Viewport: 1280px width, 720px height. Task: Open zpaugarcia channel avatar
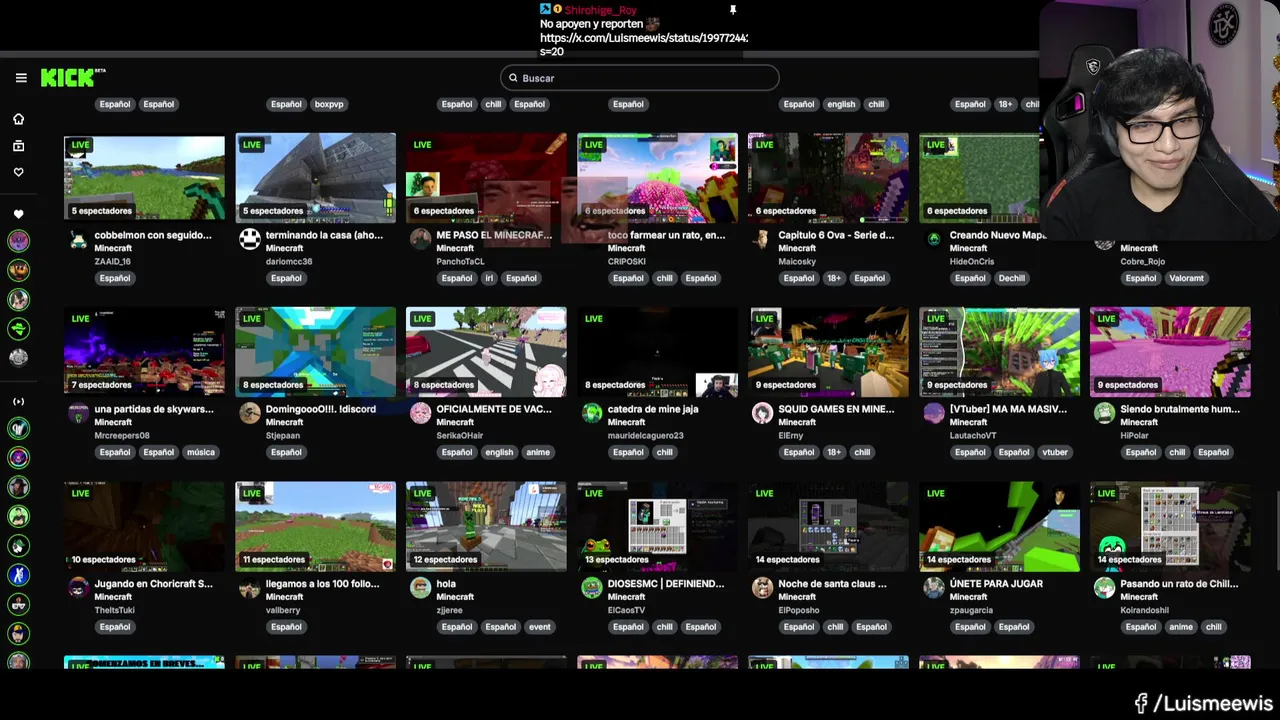934,589
